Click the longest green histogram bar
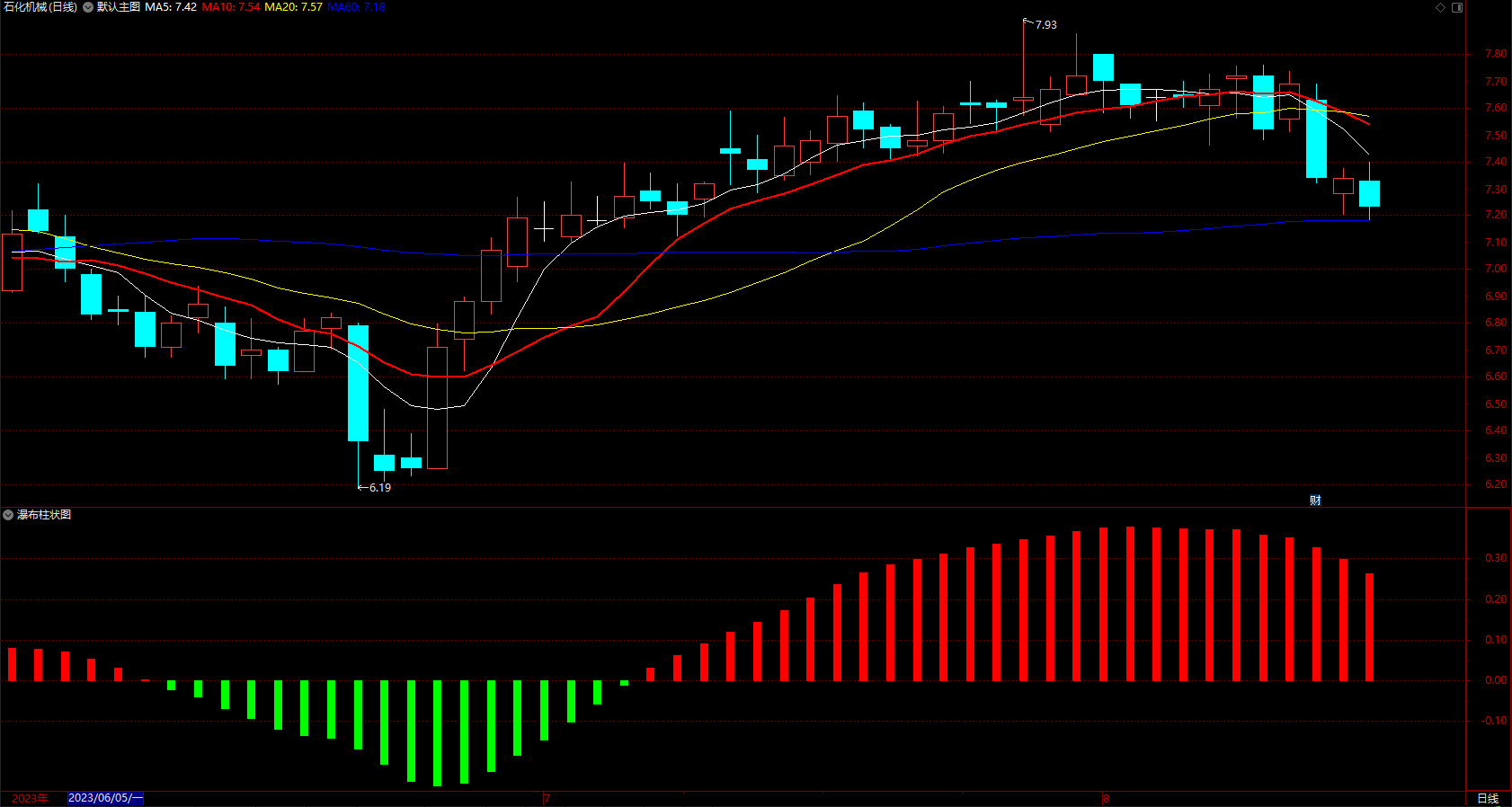This screenshot has height=807, width=1512. (438, 733)
